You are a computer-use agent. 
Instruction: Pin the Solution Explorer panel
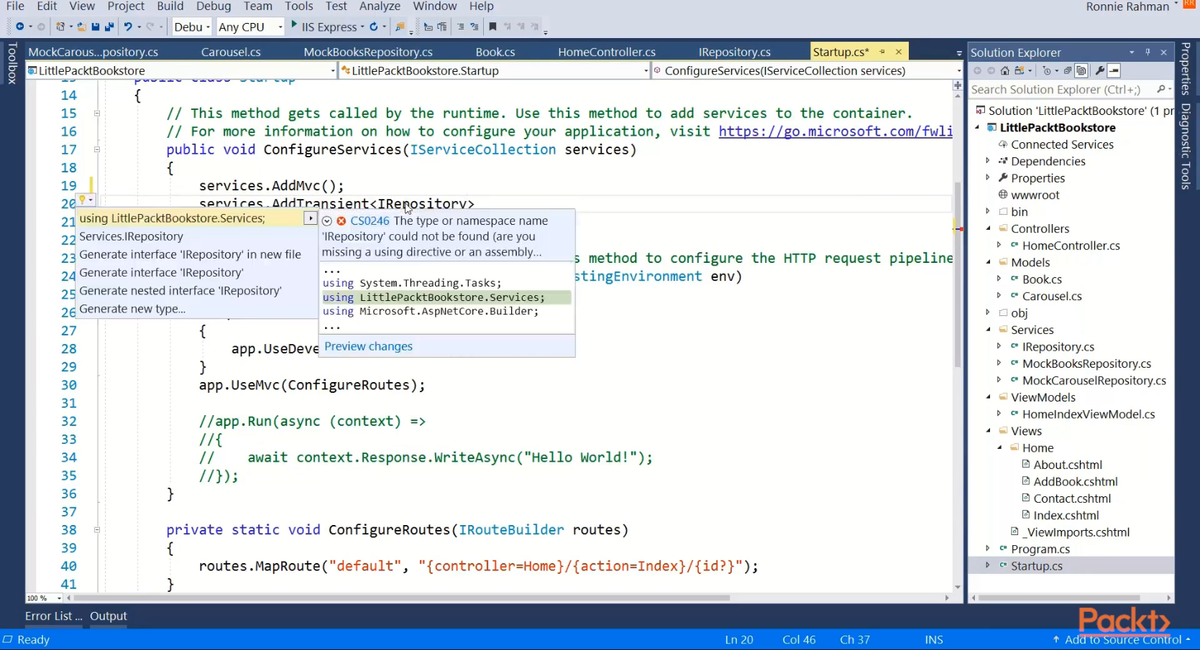pos(1147,52)
